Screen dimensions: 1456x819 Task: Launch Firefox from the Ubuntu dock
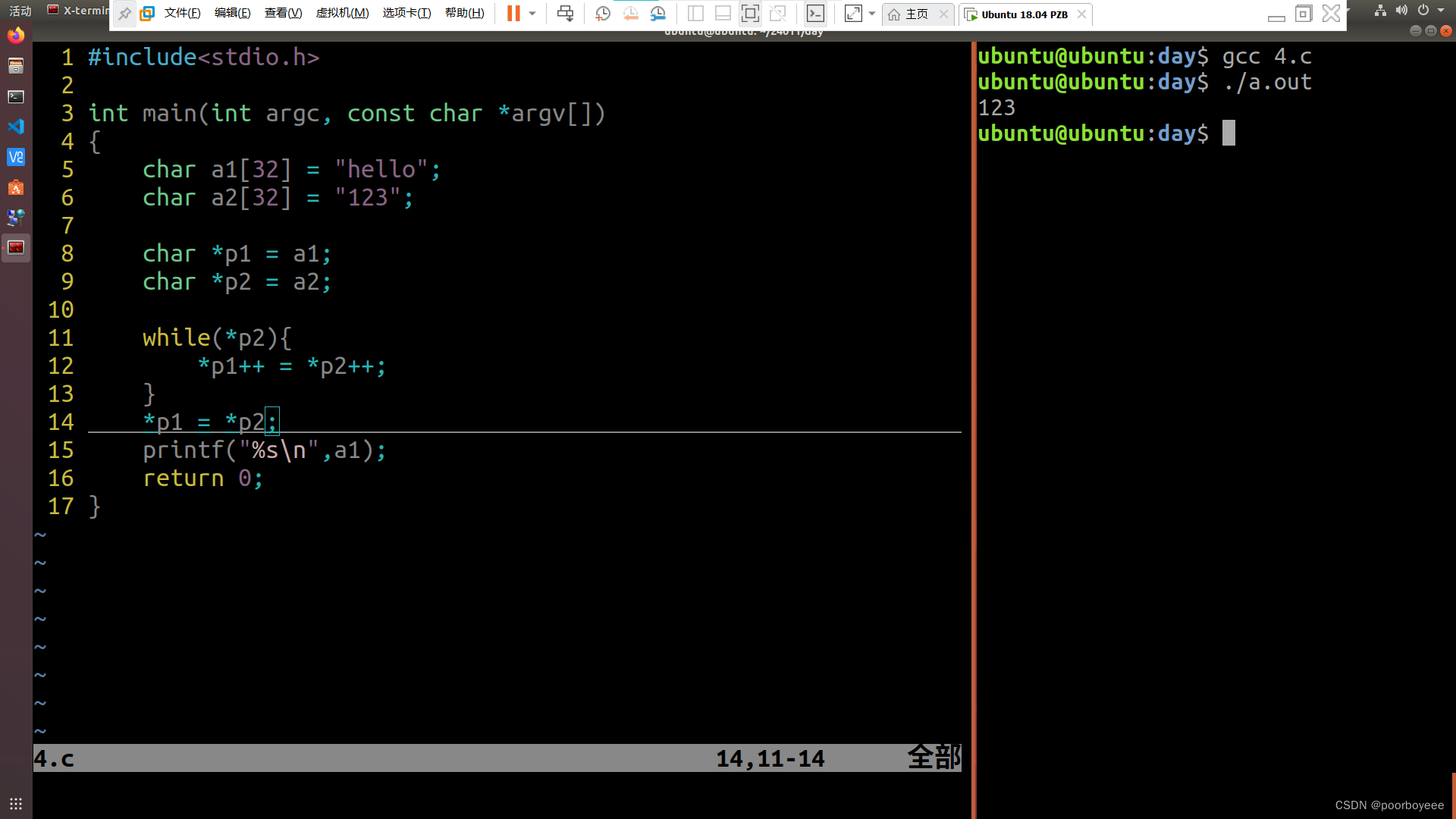[x=16, y=36]
